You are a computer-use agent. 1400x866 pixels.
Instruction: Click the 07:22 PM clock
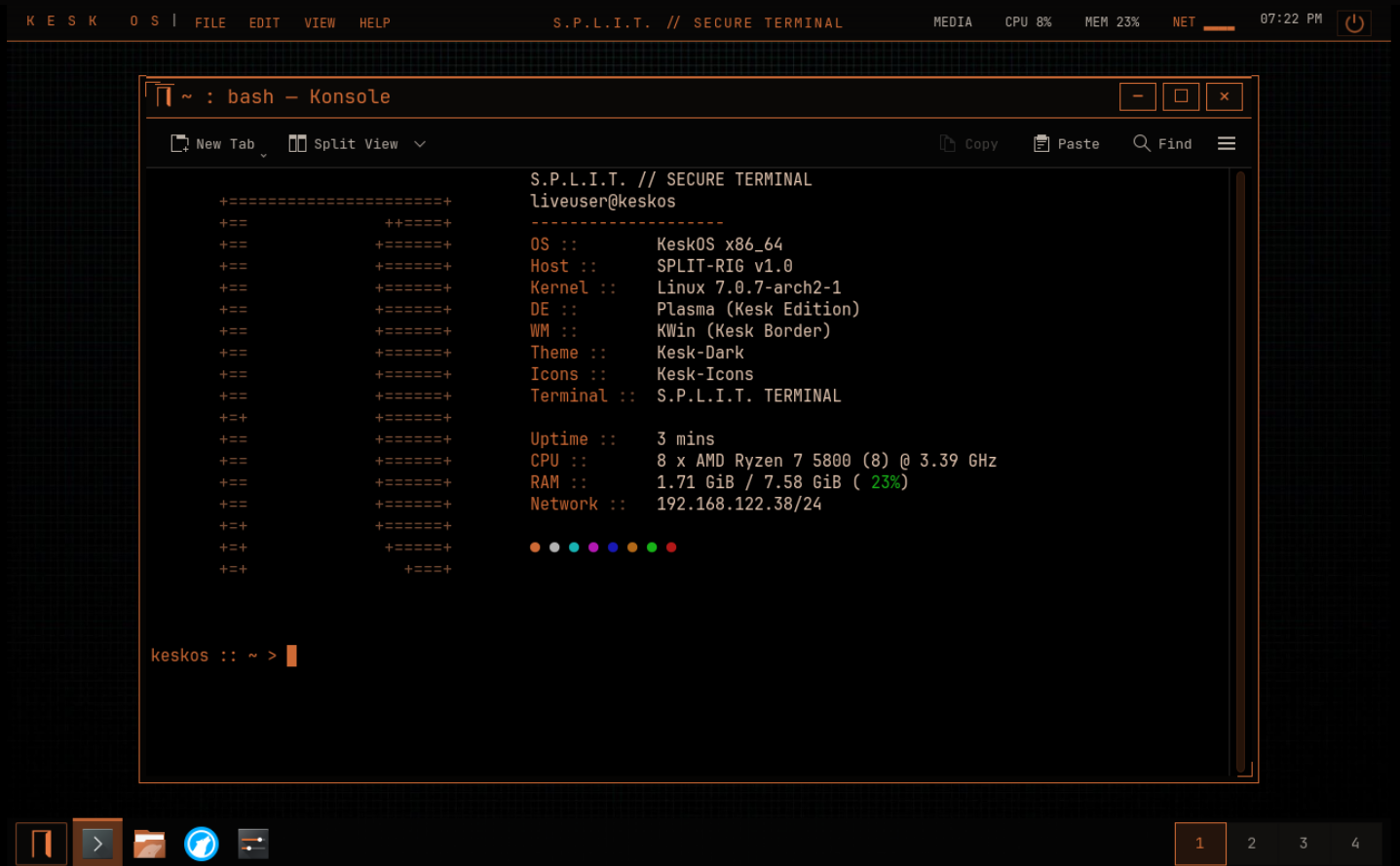pos(1291,19)
